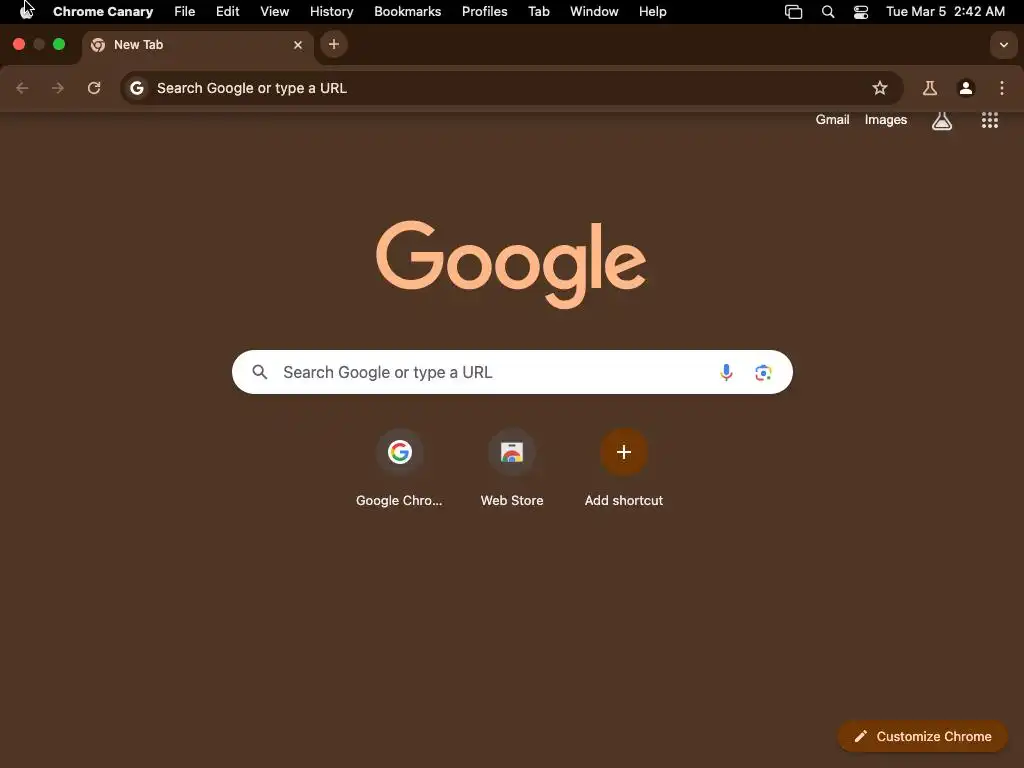Open a new tab with plus button

(x=334, y=44)
